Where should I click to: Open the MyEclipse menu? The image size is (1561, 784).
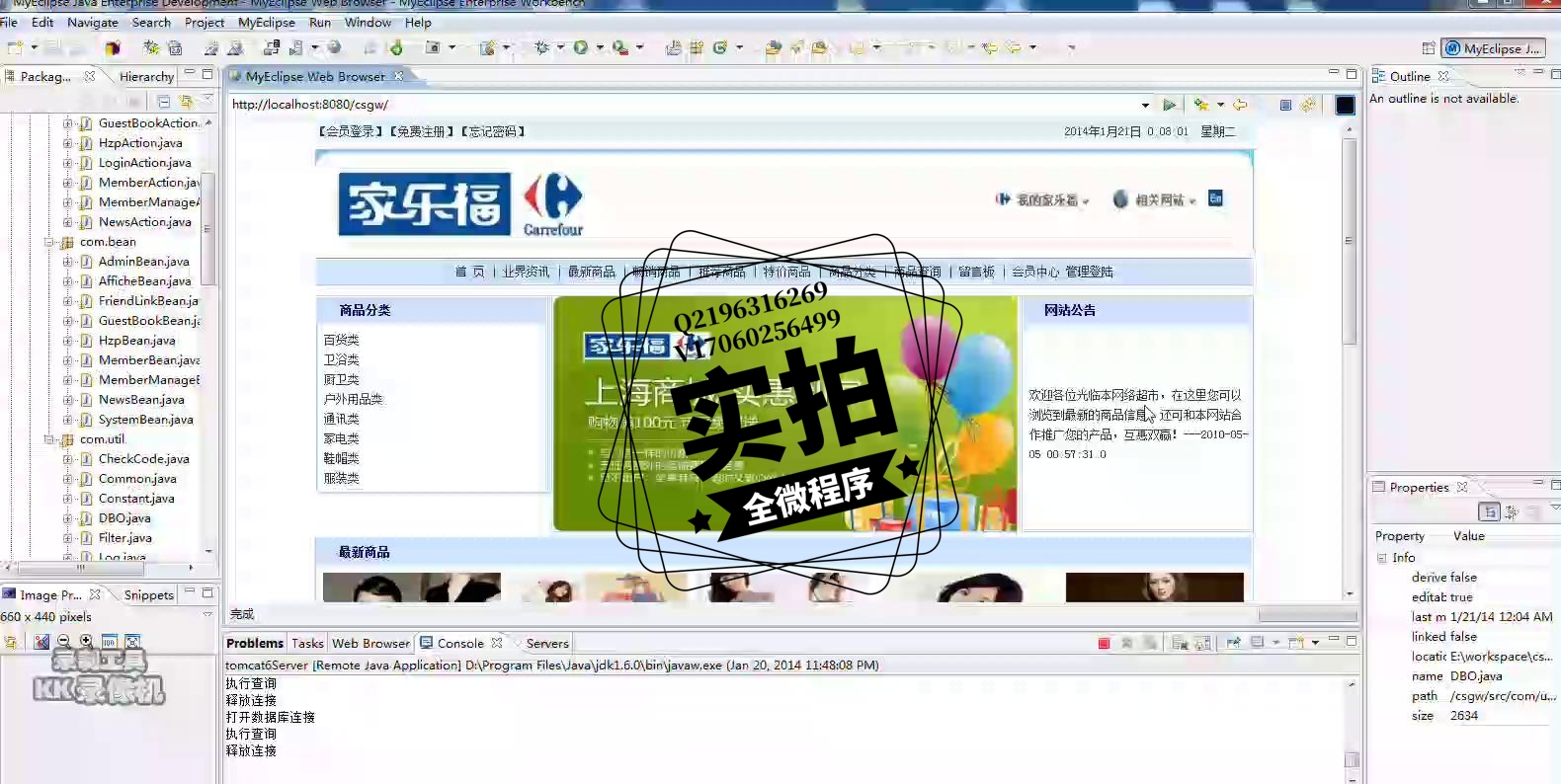pyautogui.click(x=267, y=23)
